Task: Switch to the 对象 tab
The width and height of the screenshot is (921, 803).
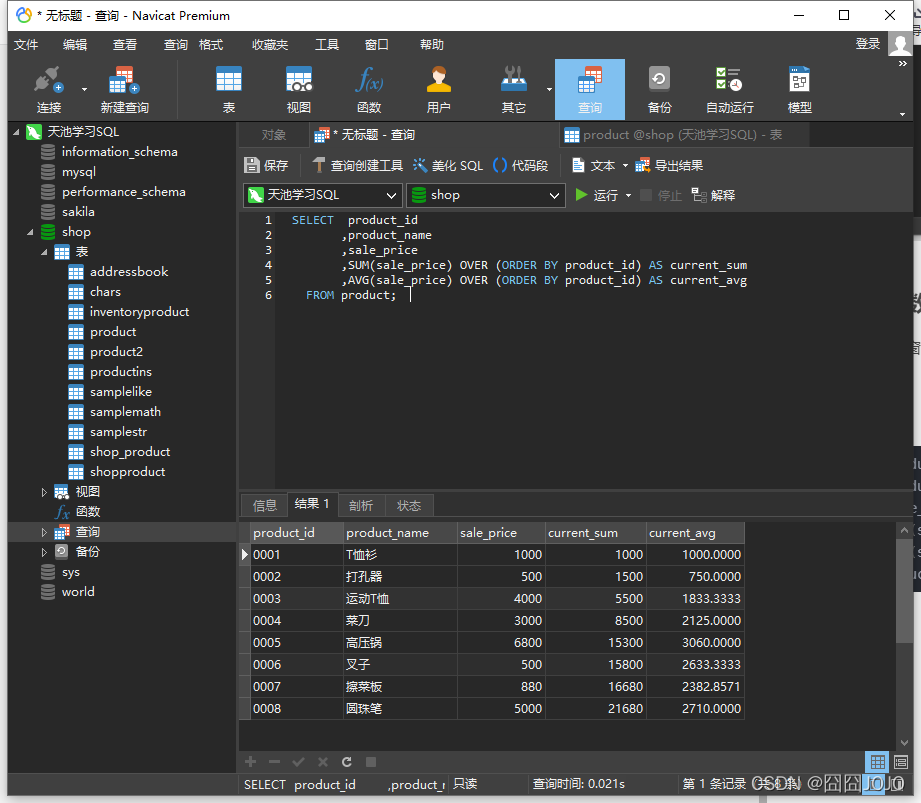Action: tap(274, 135)
